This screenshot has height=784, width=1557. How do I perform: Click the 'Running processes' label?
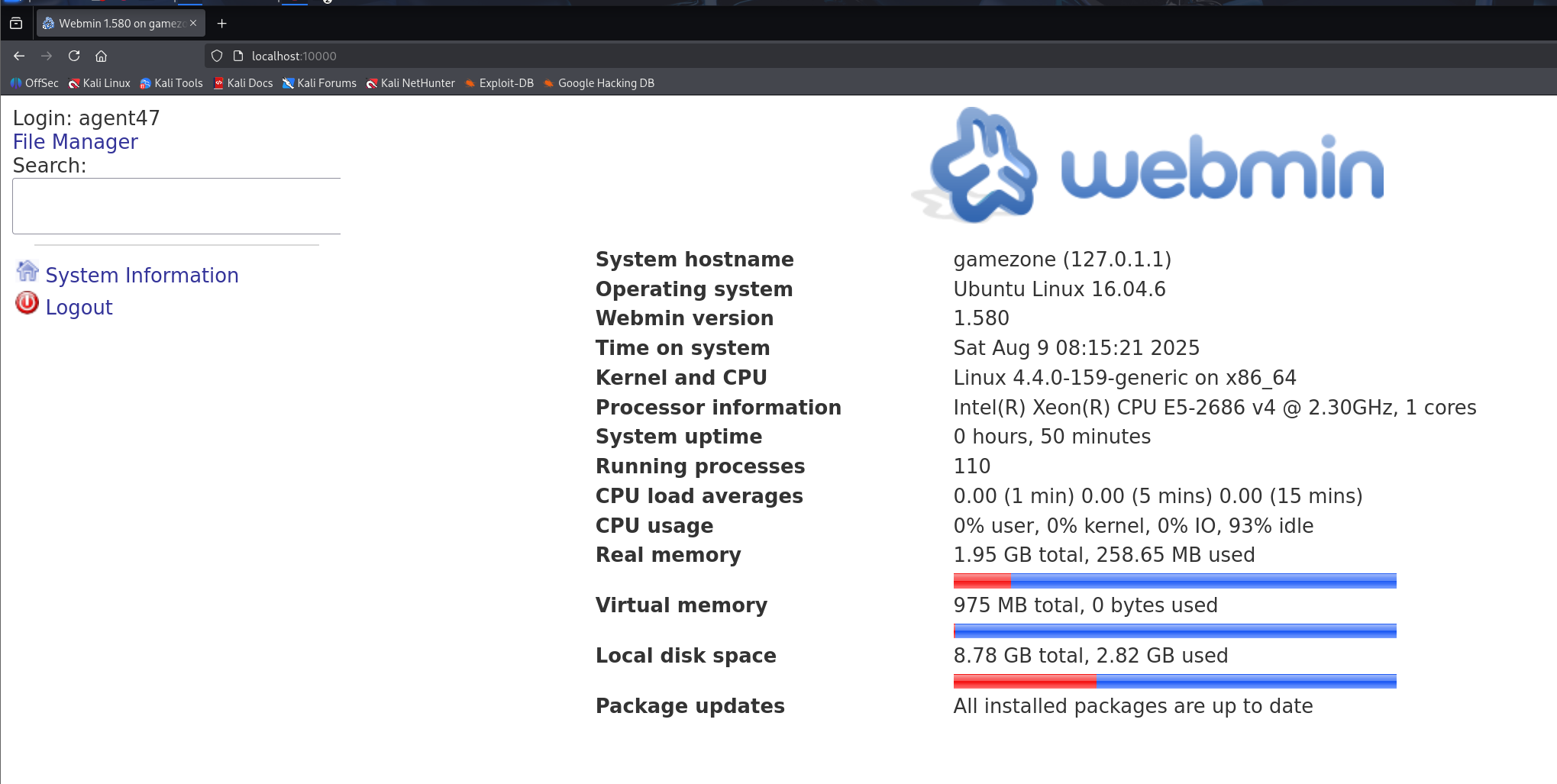point(700,466)
